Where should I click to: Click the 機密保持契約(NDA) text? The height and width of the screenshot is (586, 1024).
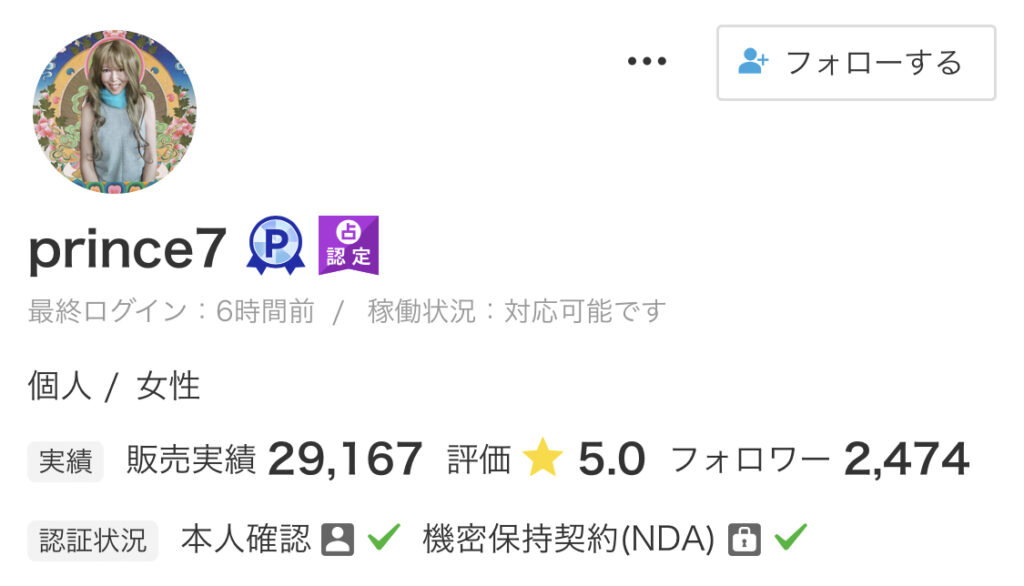[x=569, y=540]
